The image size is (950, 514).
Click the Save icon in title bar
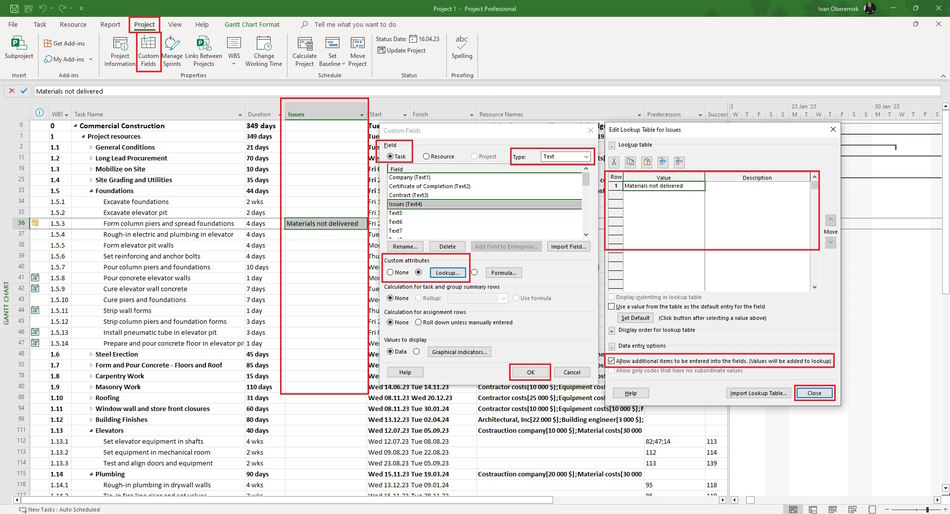[14, 8]
